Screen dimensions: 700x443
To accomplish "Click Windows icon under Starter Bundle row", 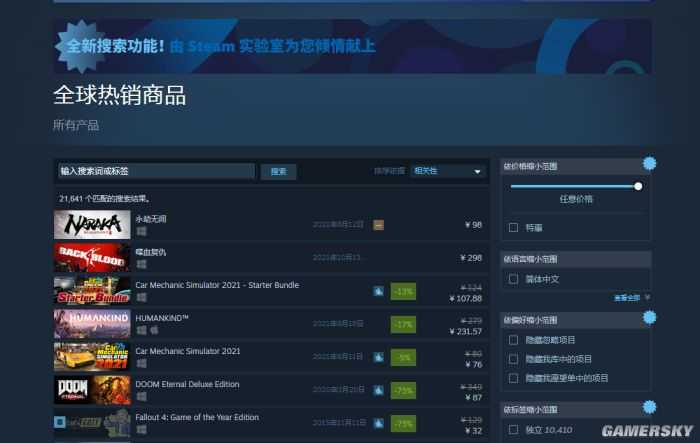I will pos(142,297).
